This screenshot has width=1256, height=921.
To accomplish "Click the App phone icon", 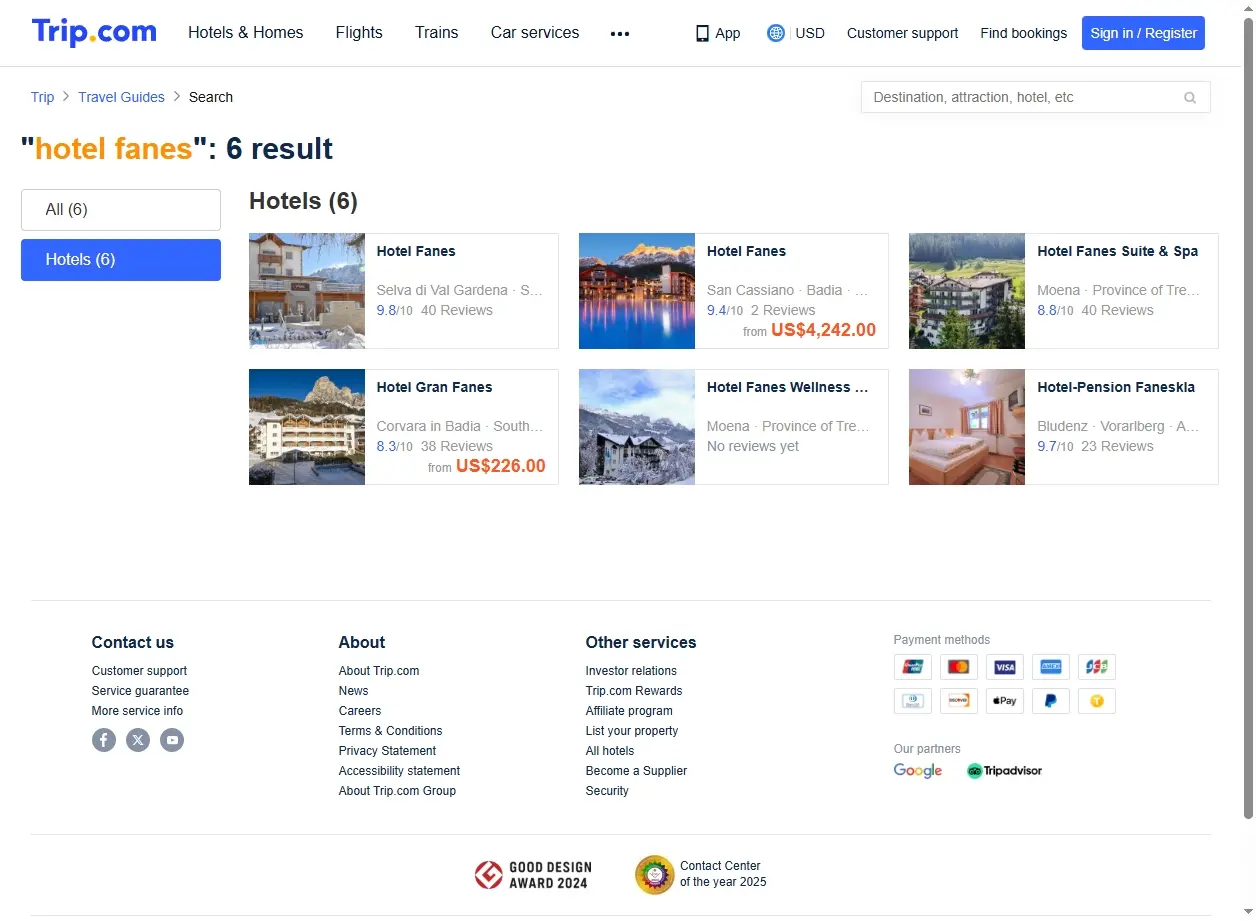I will (702, 33).
